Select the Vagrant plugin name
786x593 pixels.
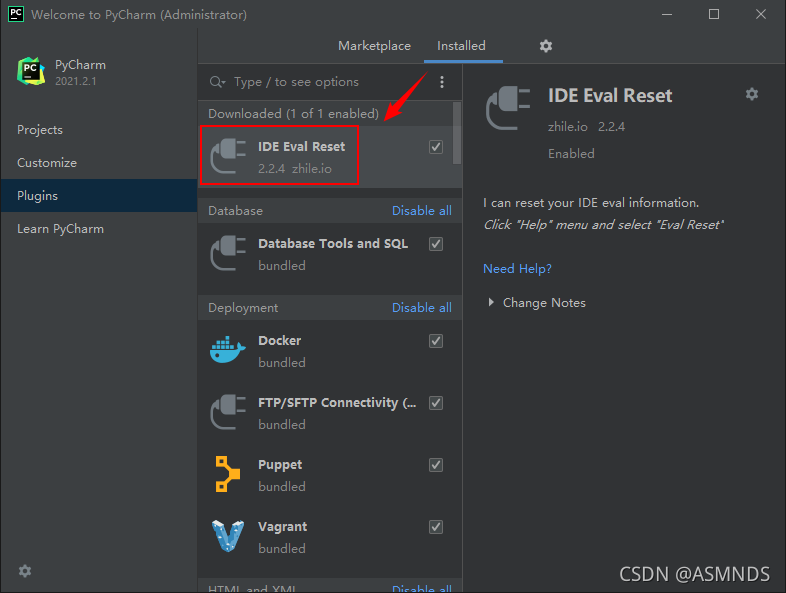tap(283, 527)
